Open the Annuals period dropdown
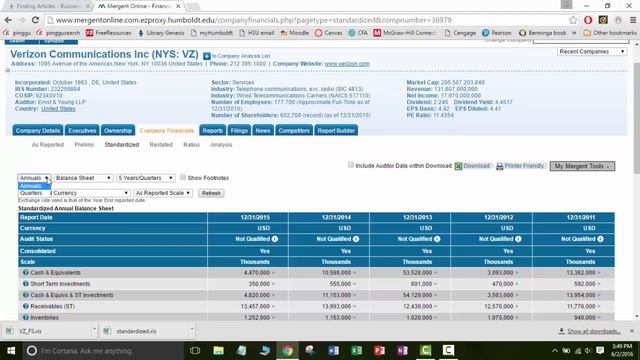 (x=34, y=178)
